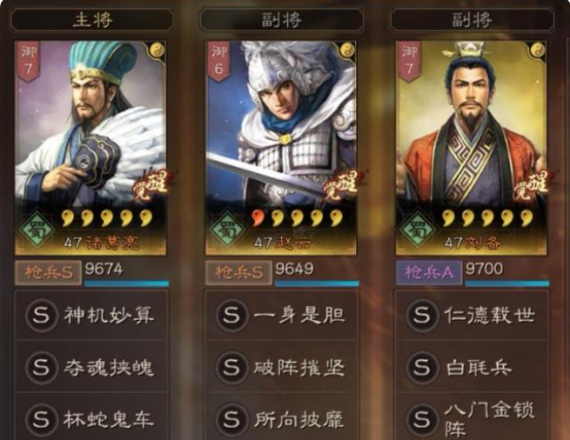Click the red first star on 赵云
This screenshot has height=440, width=570.
pos(258,218)
